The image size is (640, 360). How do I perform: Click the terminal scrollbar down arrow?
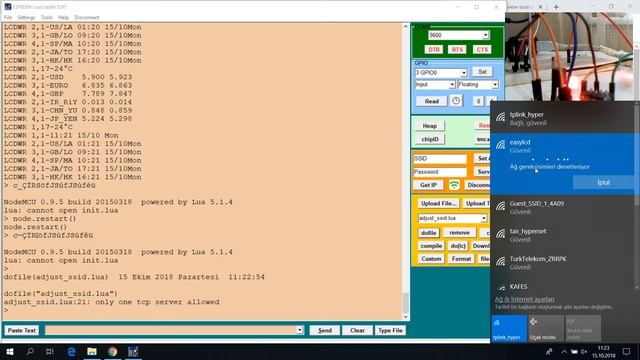(x=405, y=316)
